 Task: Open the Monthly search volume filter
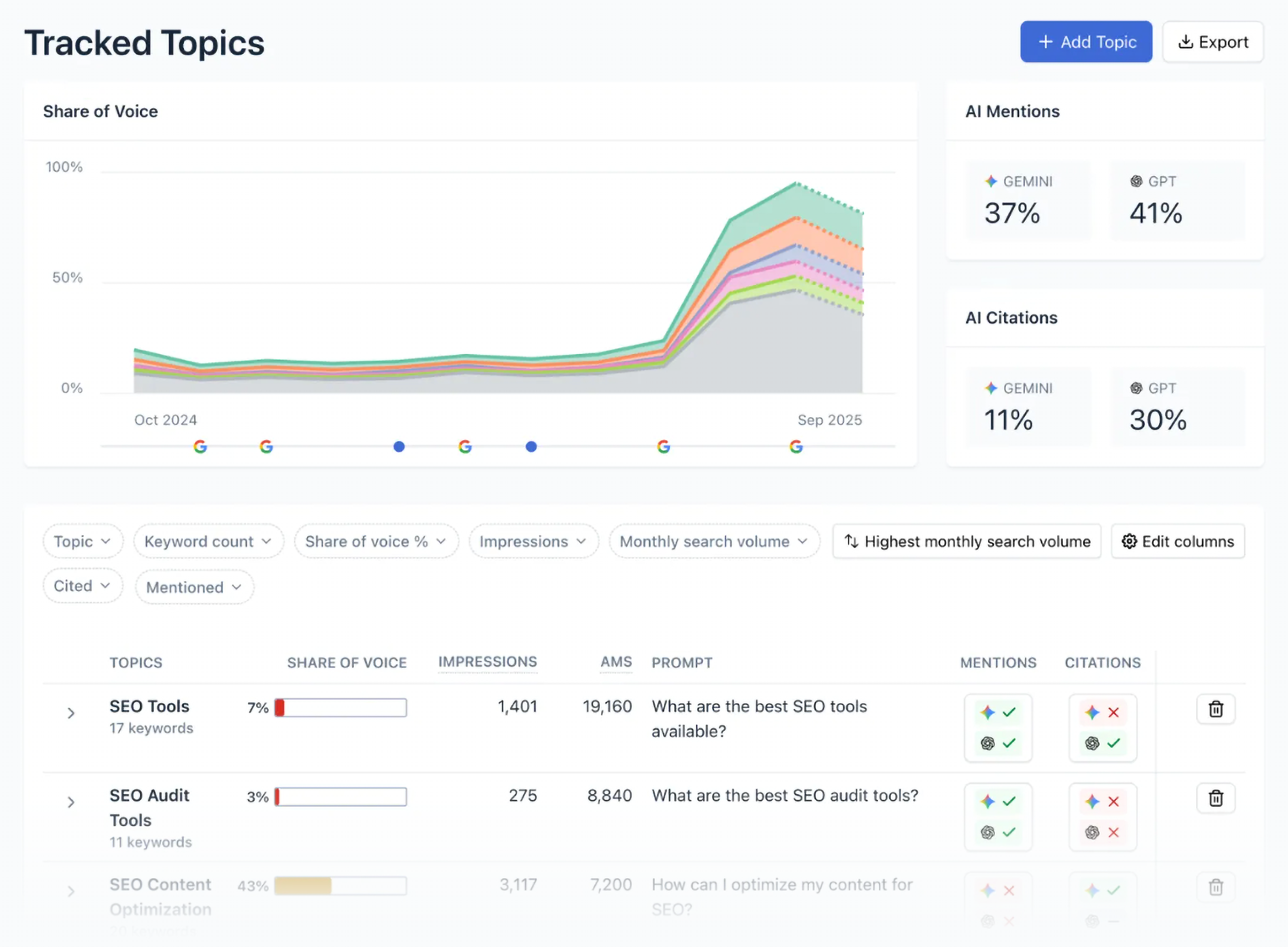pos(714,541)
